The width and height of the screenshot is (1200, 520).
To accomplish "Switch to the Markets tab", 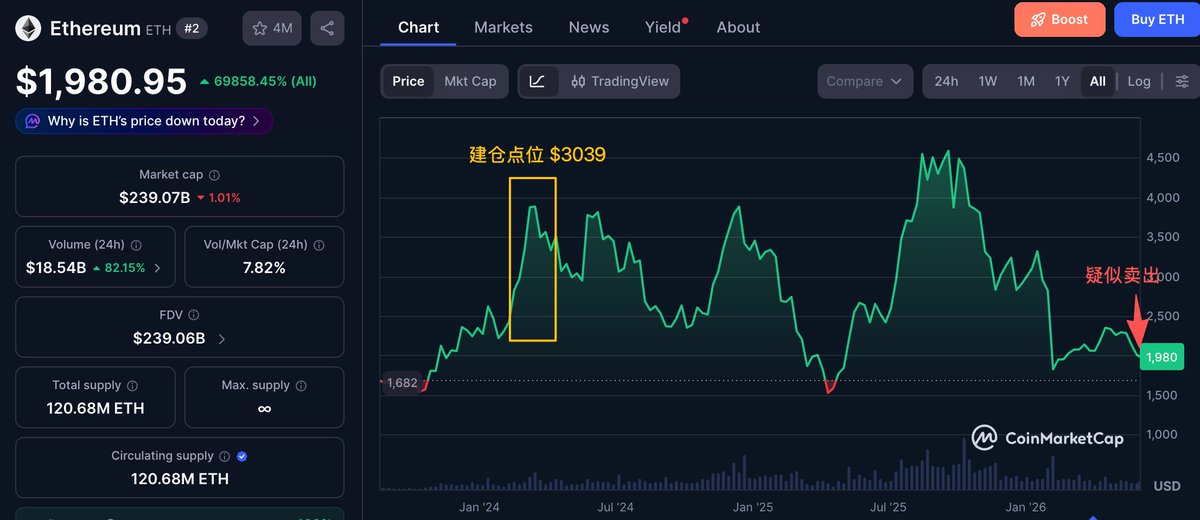I will pos(503,27).
